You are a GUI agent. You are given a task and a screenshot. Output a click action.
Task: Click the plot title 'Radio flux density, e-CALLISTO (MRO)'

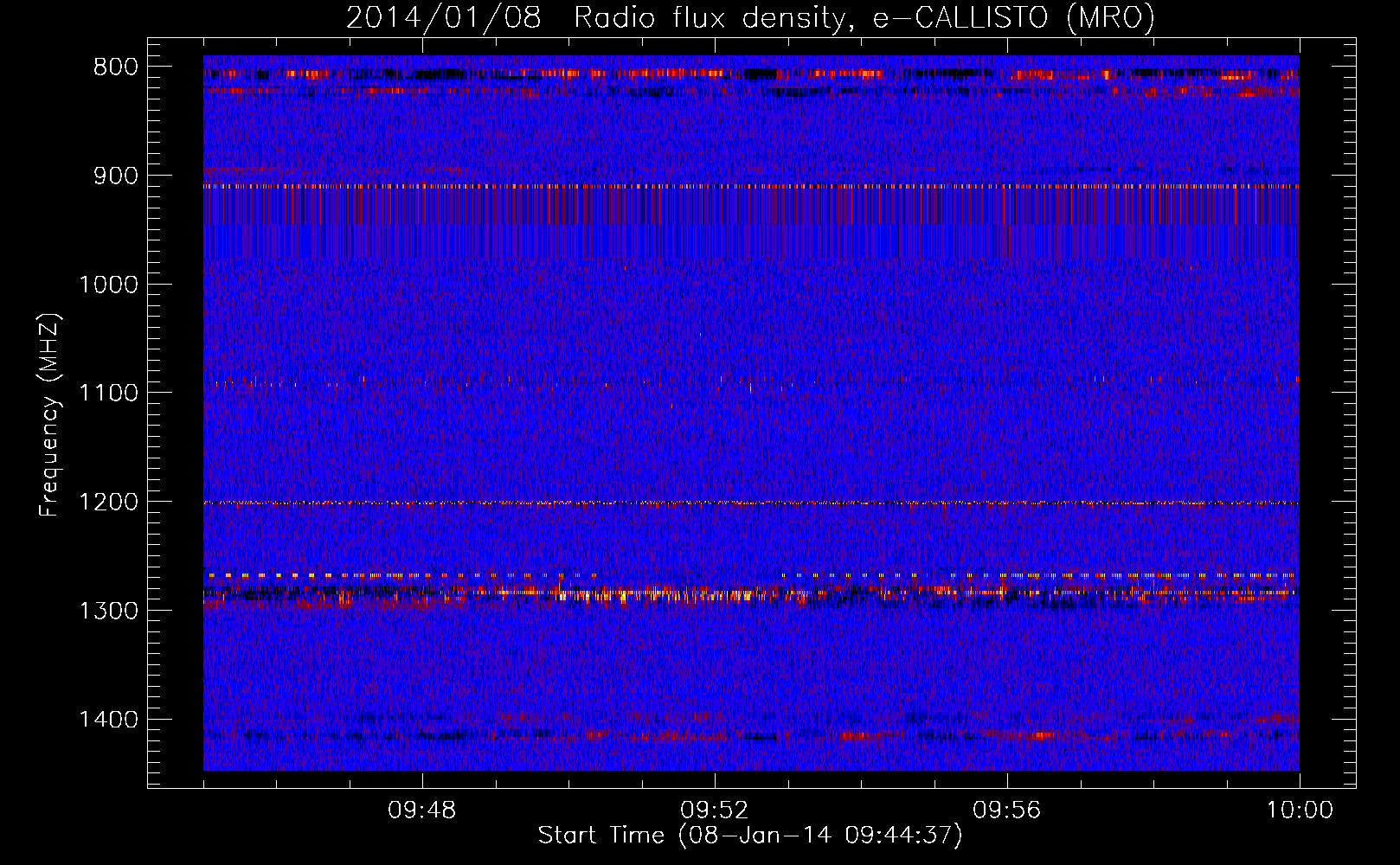(x=864, y=17)
